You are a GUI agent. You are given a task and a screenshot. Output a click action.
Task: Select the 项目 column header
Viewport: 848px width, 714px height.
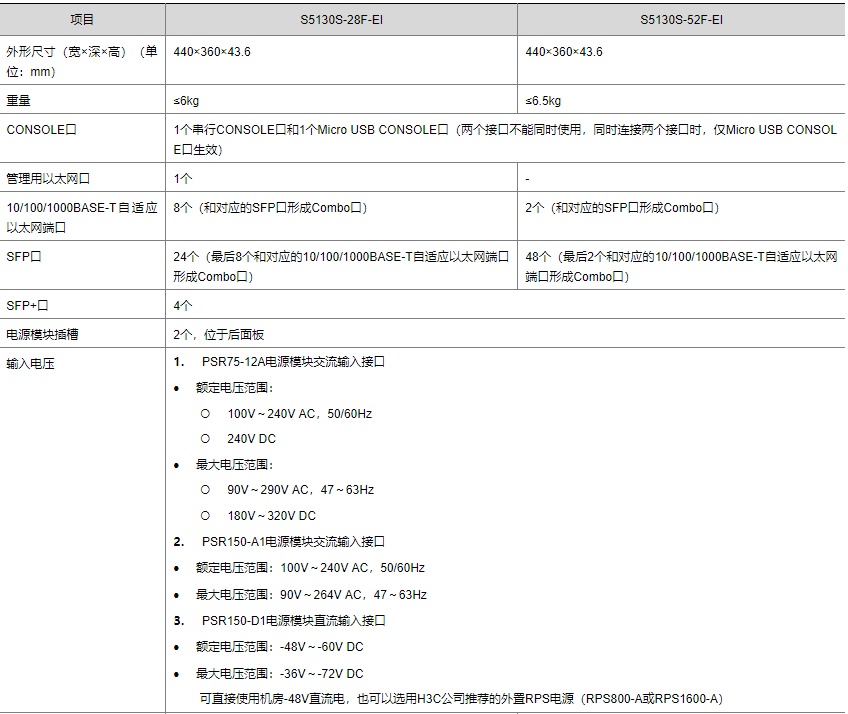tap(82, 20)
